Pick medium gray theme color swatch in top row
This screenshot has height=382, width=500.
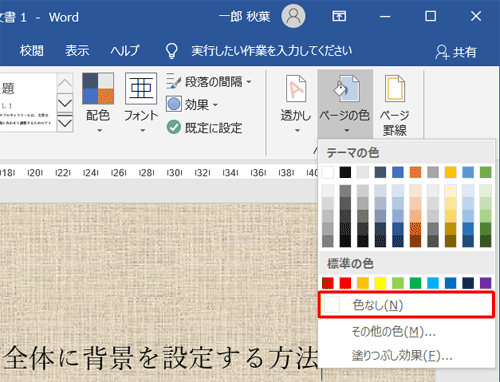[433, 172]
